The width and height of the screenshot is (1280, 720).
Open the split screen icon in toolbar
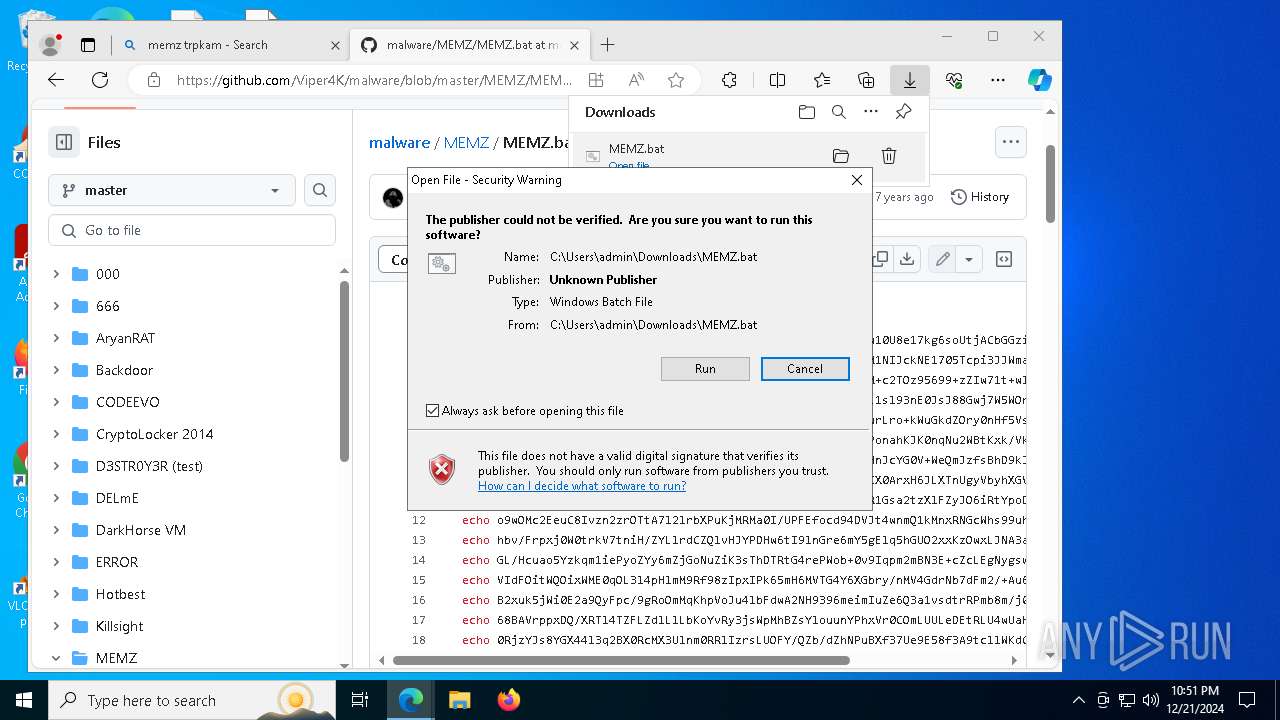pos(777,80)
